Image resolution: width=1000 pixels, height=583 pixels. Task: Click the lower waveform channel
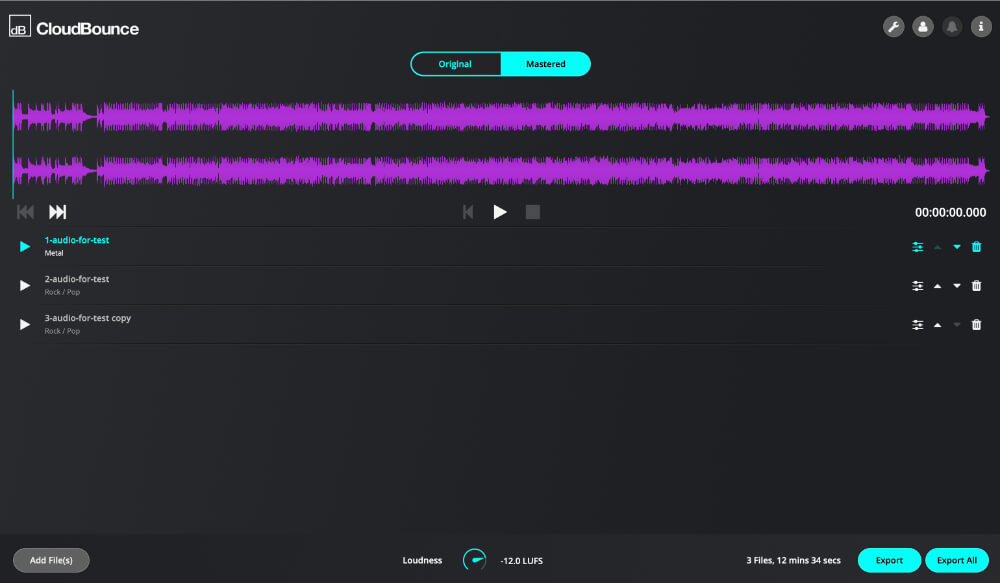click(x=501, y=170)
